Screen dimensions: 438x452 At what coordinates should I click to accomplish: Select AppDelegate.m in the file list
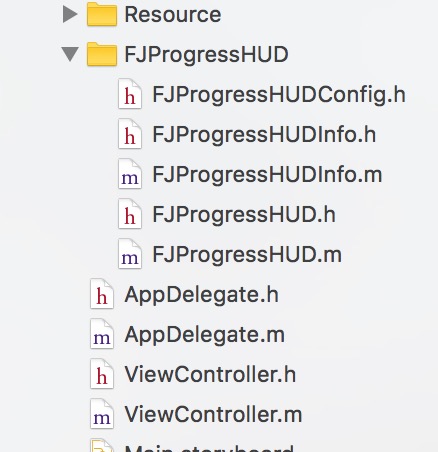click(205, 335)
